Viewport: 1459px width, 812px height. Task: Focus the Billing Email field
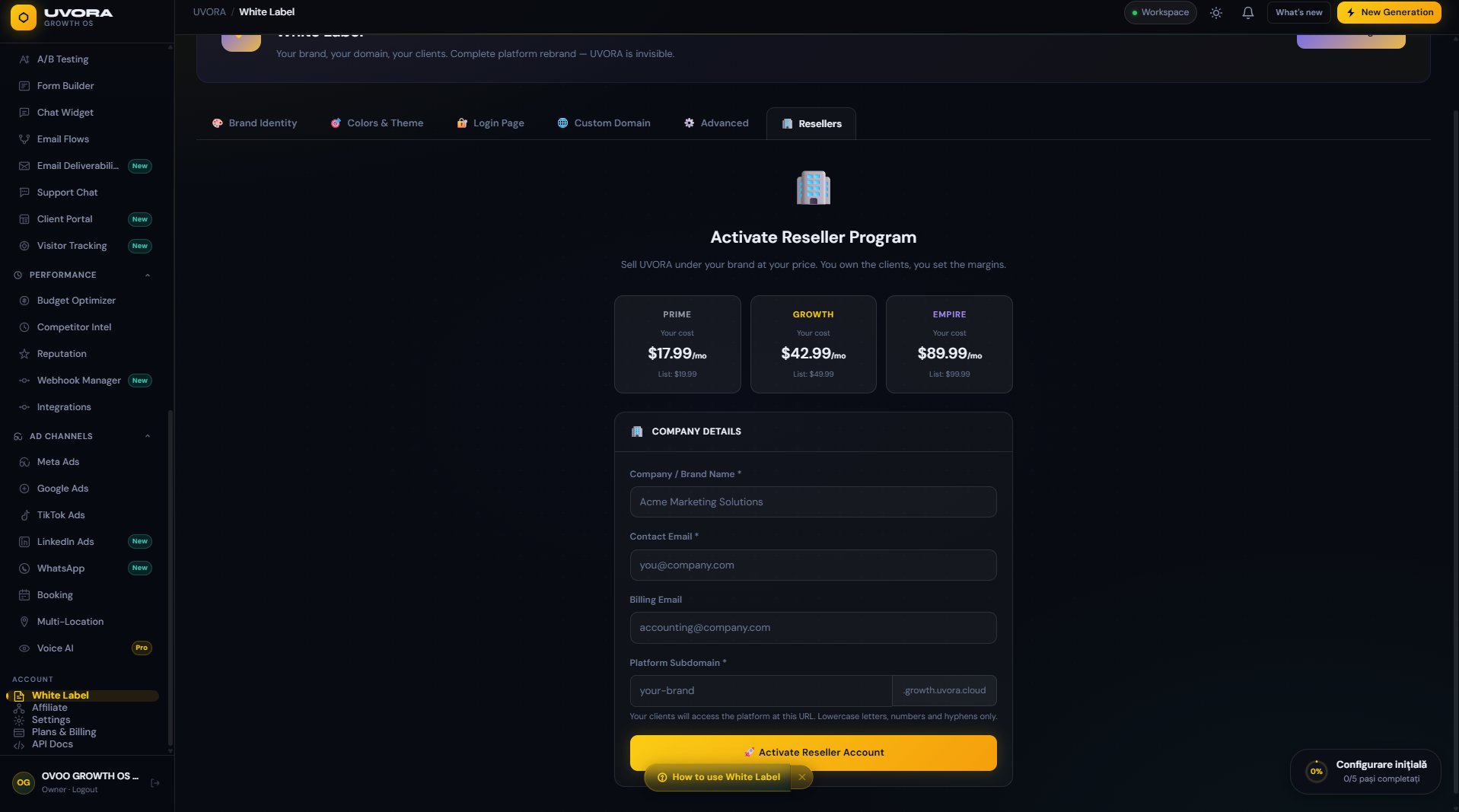[813, 628]
